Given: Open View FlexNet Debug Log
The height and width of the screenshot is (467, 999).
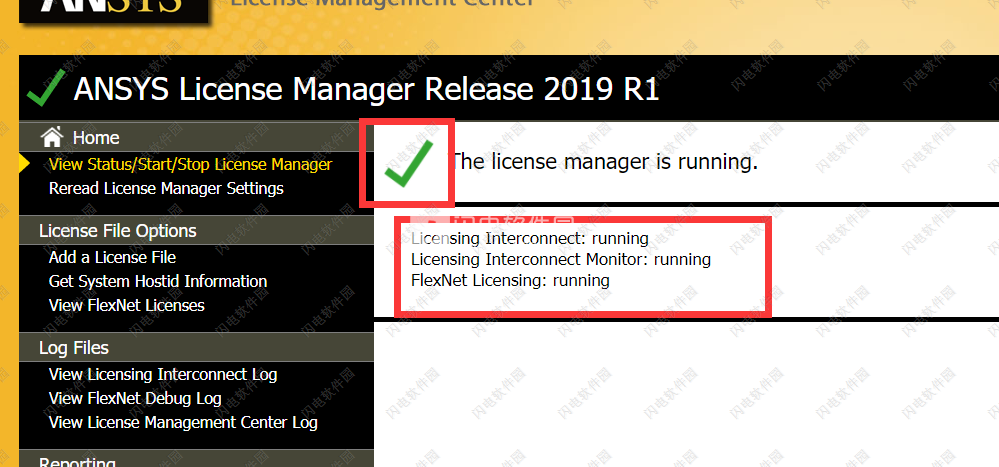Looking at the screenshot, I should pyautogui.click(x=134, y=399).
